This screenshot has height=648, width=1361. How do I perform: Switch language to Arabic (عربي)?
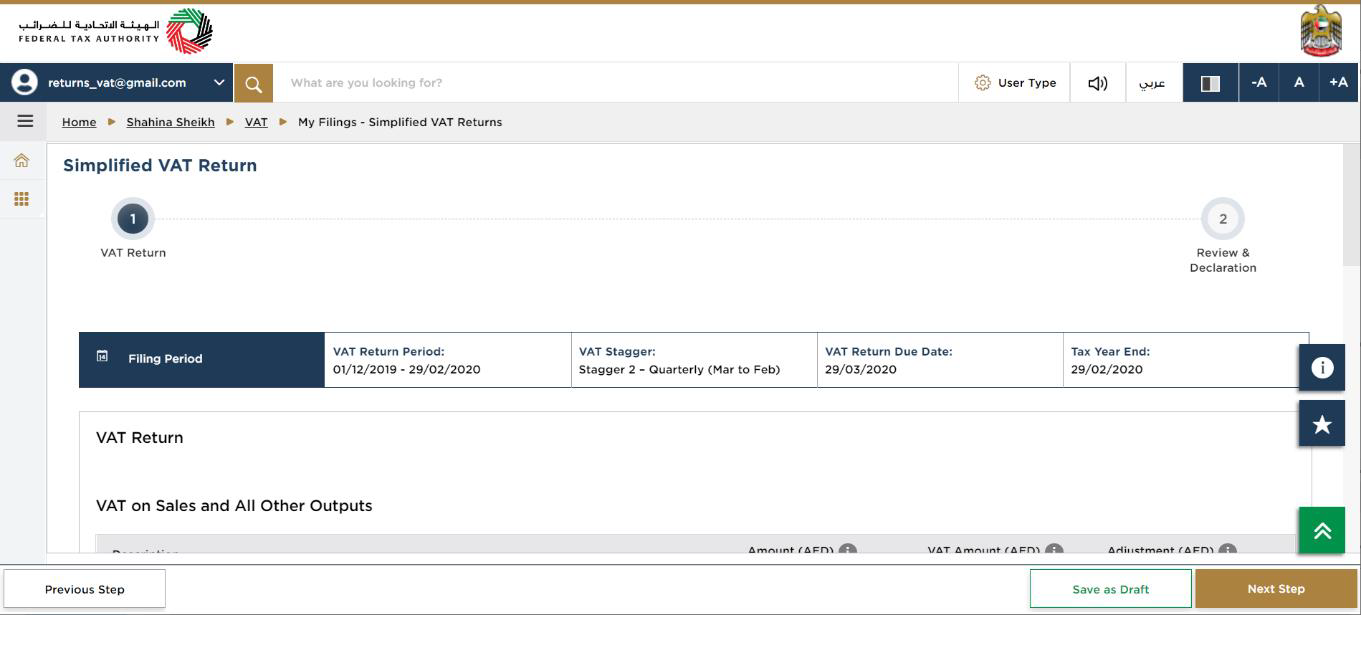click(1153, 83)
